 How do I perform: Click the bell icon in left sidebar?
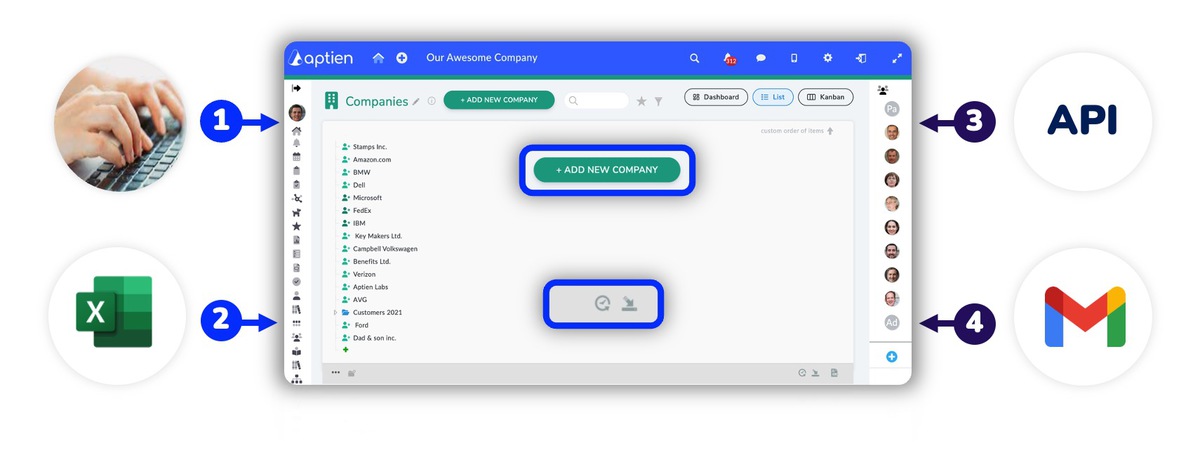tap(297, 143)
